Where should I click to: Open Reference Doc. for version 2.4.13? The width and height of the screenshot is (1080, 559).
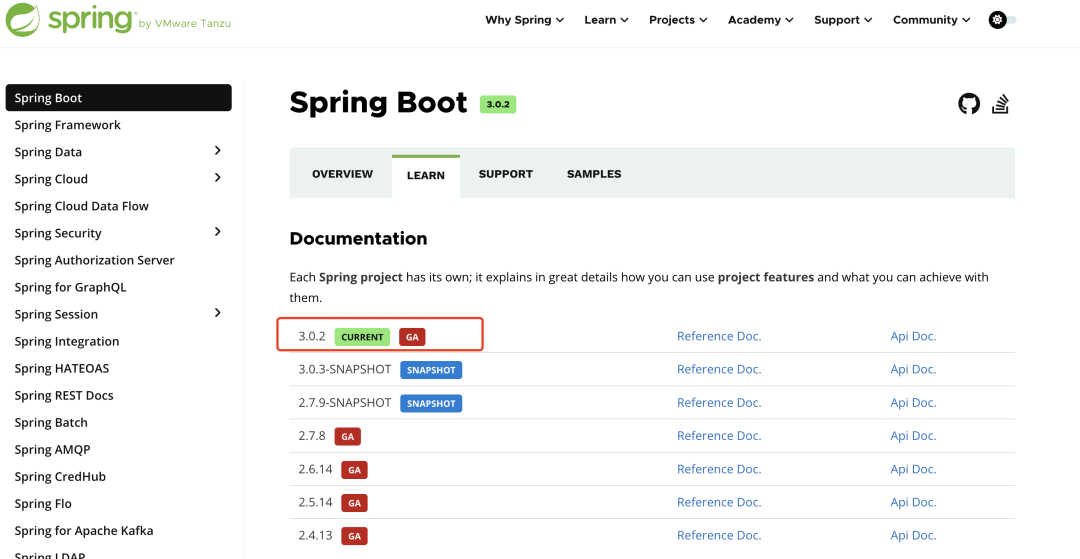click(719, 536)
